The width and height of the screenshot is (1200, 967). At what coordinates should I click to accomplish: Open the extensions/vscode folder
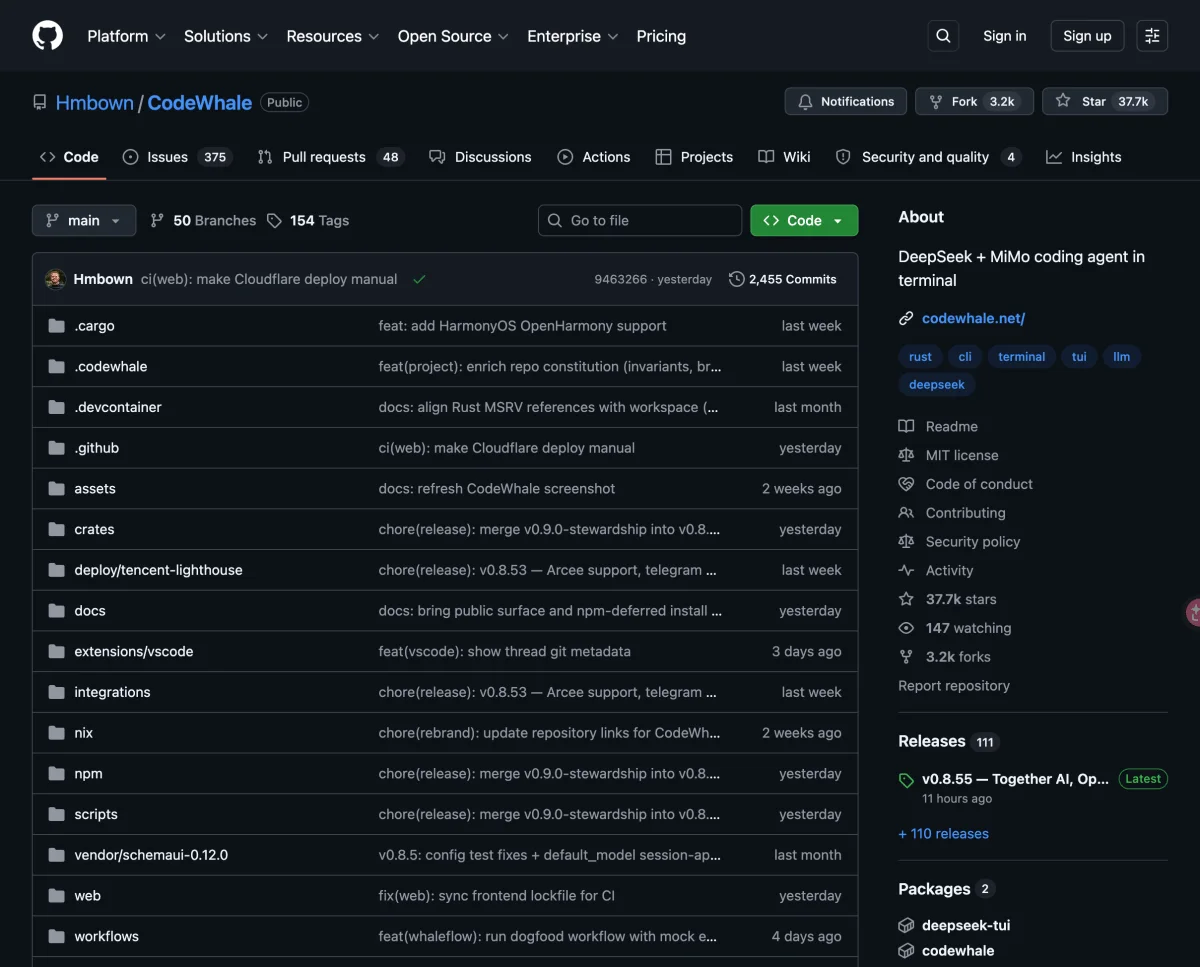click(134, 651)
